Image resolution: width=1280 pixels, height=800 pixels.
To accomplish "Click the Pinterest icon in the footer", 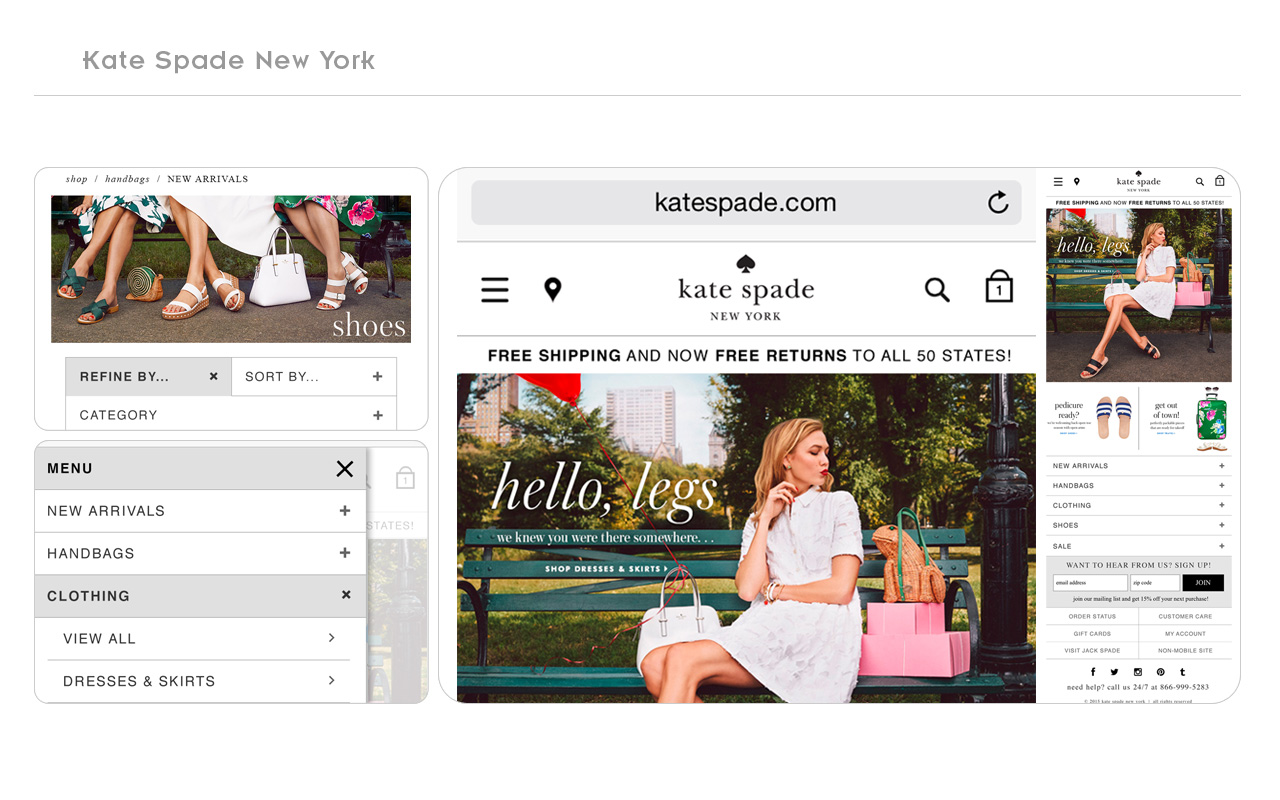I will pos(1161,672).
